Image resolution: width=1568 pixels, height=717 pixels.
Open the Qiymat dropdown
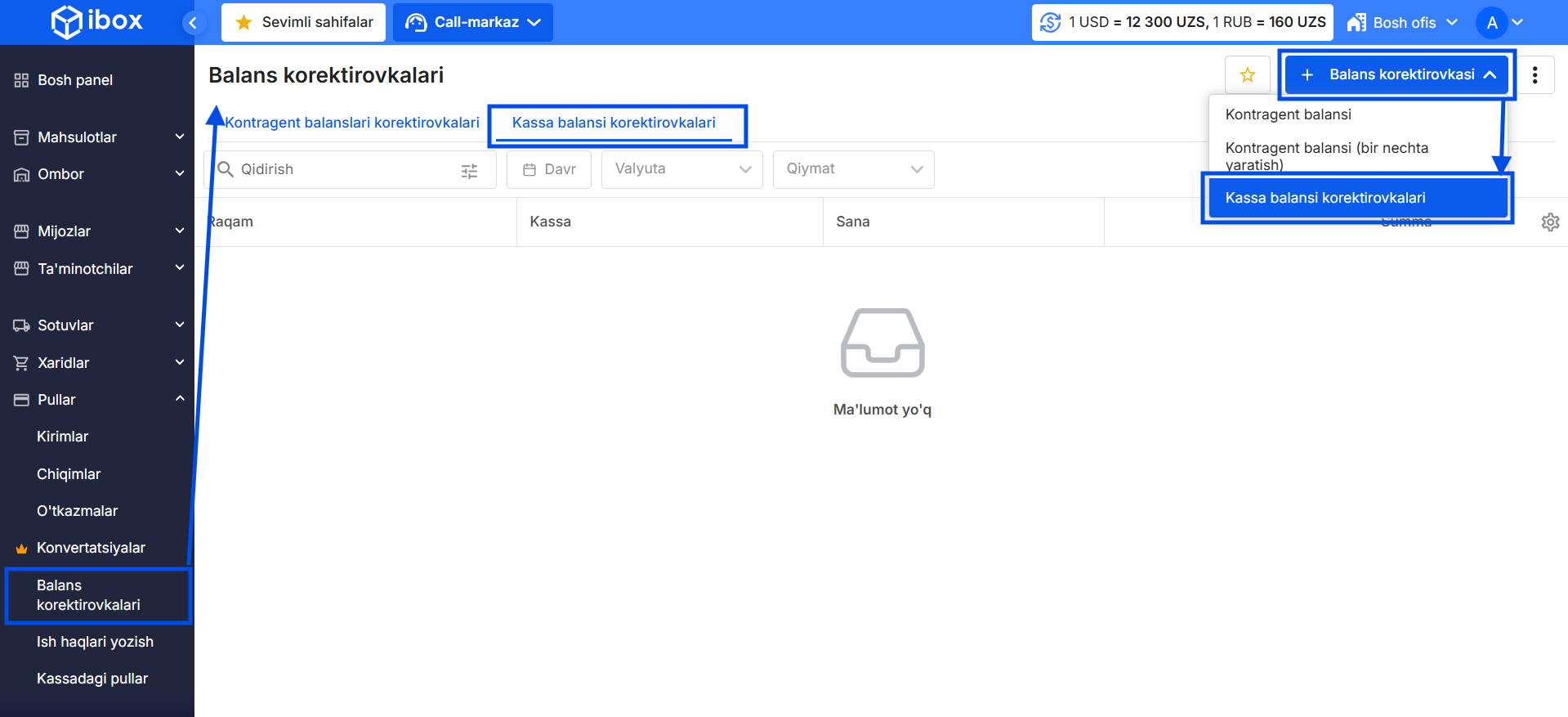(853, 169)
